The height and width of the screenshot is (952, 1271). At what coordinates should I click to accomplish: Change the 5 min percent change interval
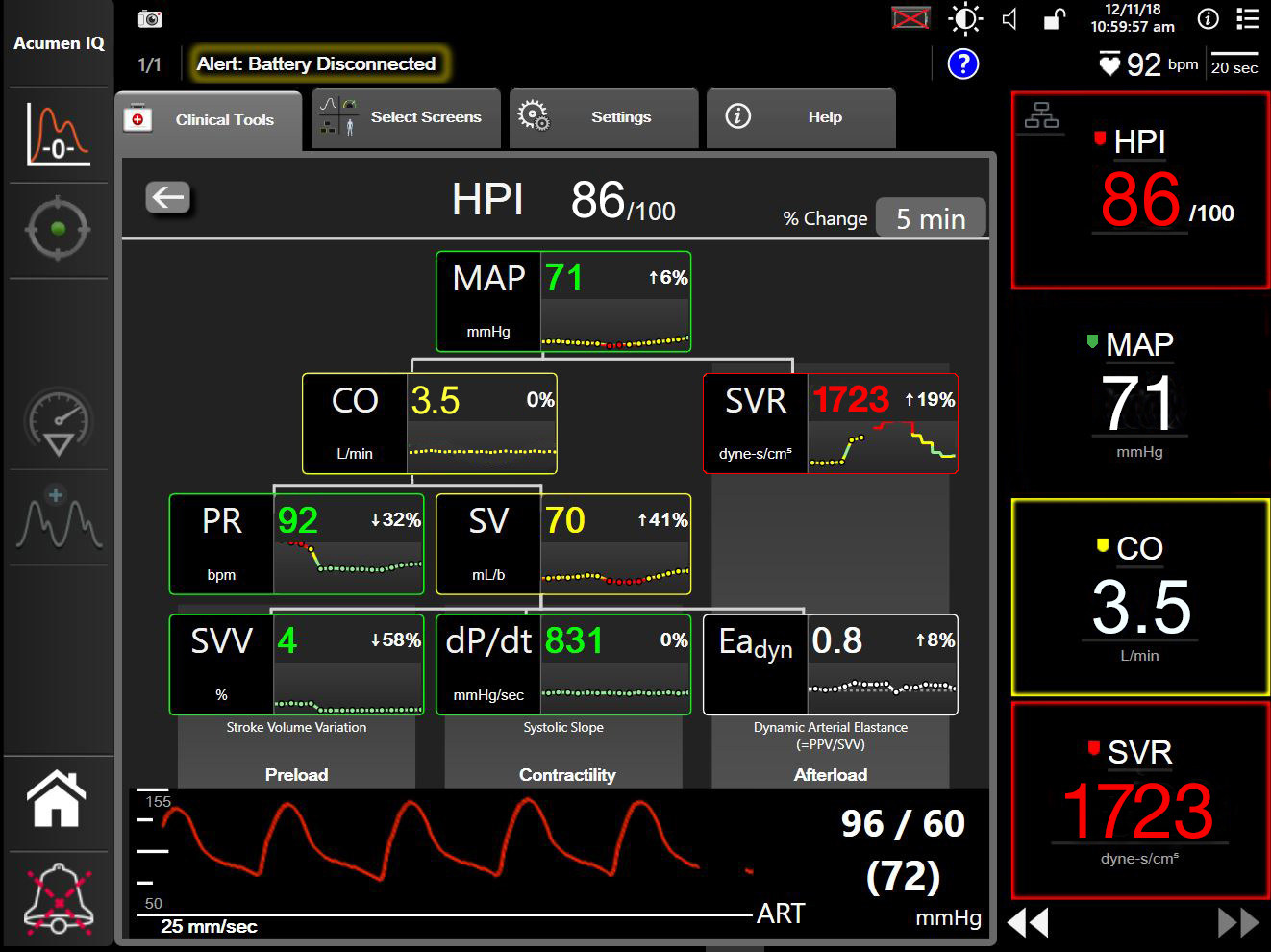(931, 218)
